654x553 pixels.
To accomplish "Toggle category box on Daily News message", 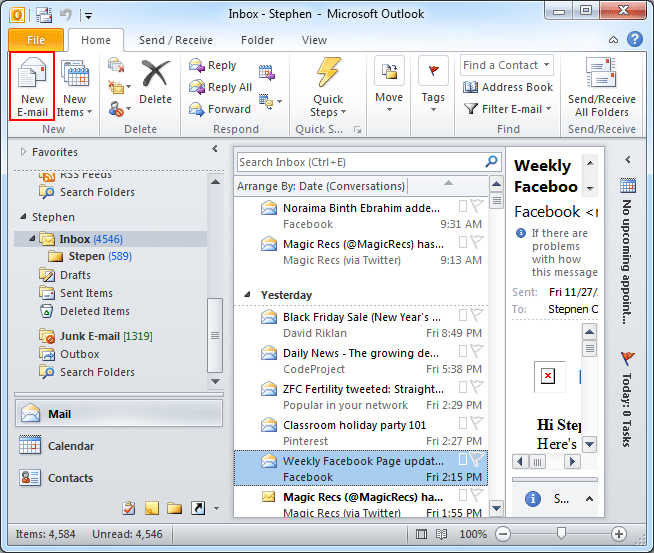I will tap(463, 351).
